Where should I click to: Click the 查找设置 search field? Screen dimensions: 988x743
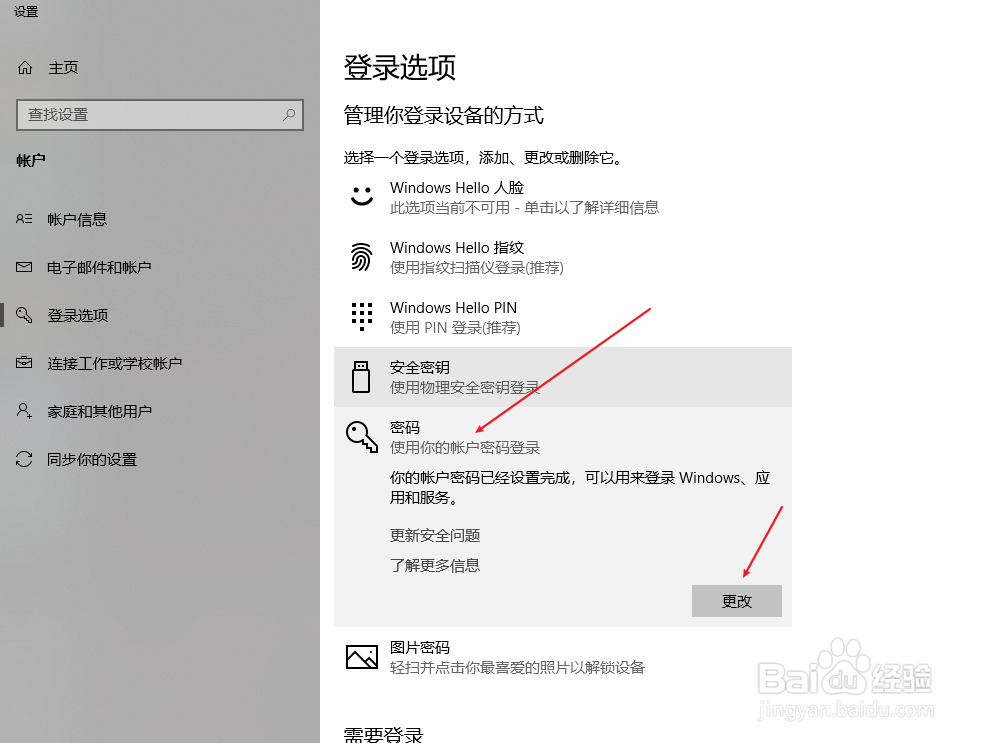coord(160,115)
